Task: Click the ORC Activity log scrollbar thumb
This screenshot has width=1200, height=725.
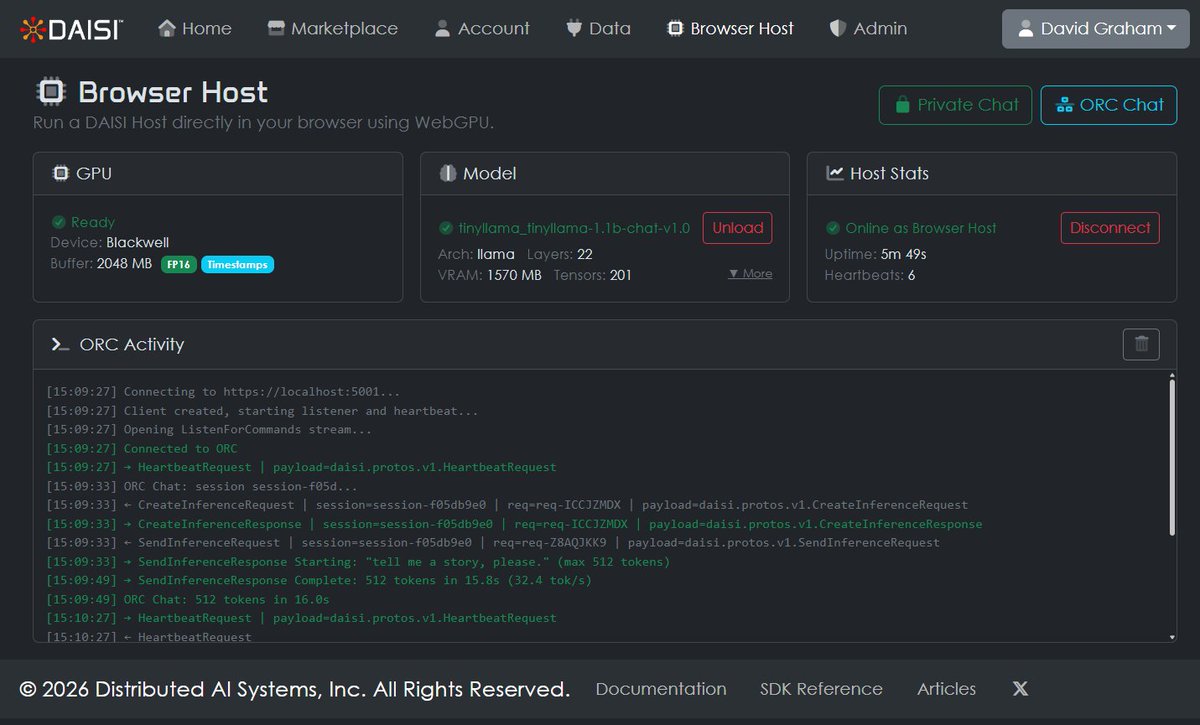Action: tap(1171, 458)
